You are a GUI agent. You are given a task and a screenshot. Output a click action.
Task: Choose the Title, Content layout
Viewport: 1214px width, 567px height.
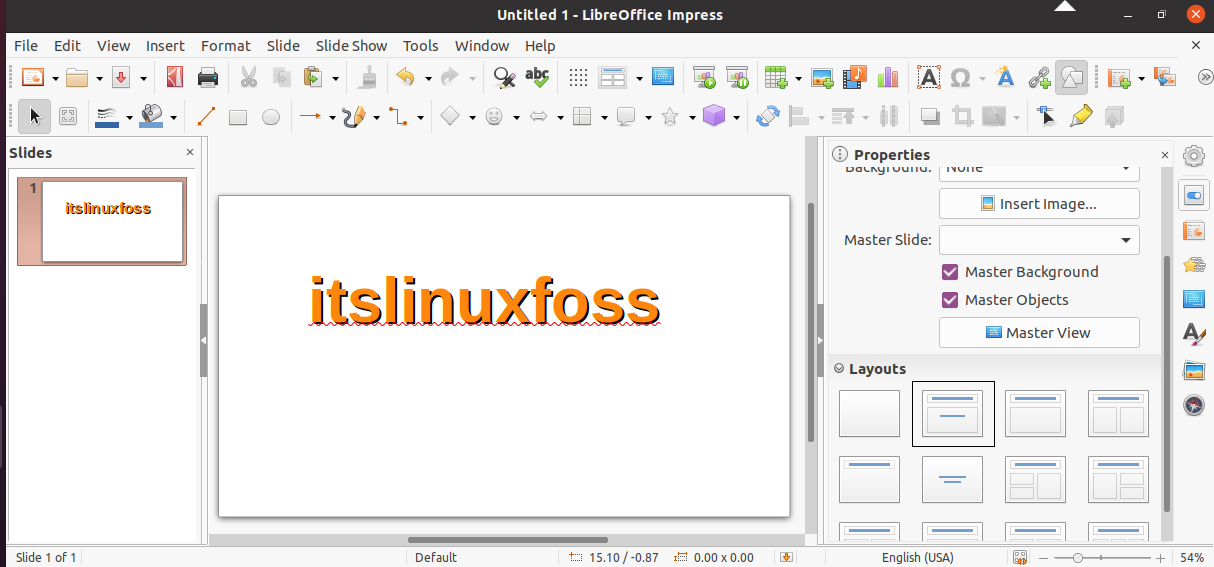pyautogui.click(x=1035, y=413)
